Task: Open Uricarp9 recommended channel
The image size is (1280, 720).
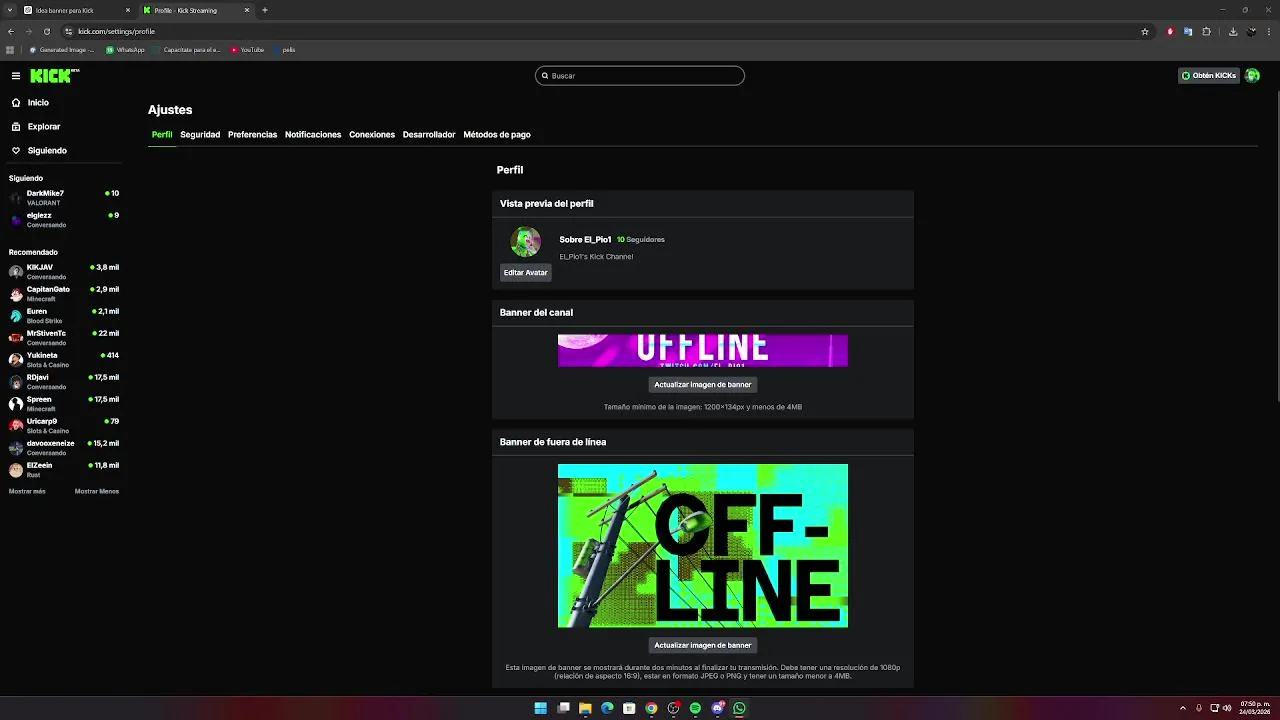Action: (x=64, y=425)
